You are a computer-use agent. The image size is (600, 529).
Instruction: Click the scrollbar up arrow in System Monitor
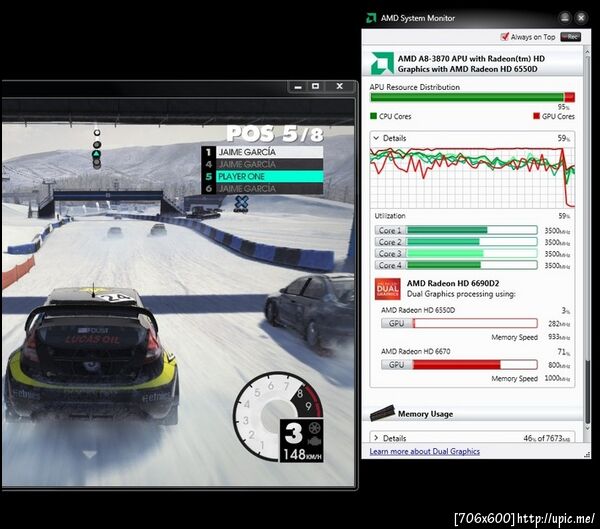pyautogui.click(x=587, y=50)
